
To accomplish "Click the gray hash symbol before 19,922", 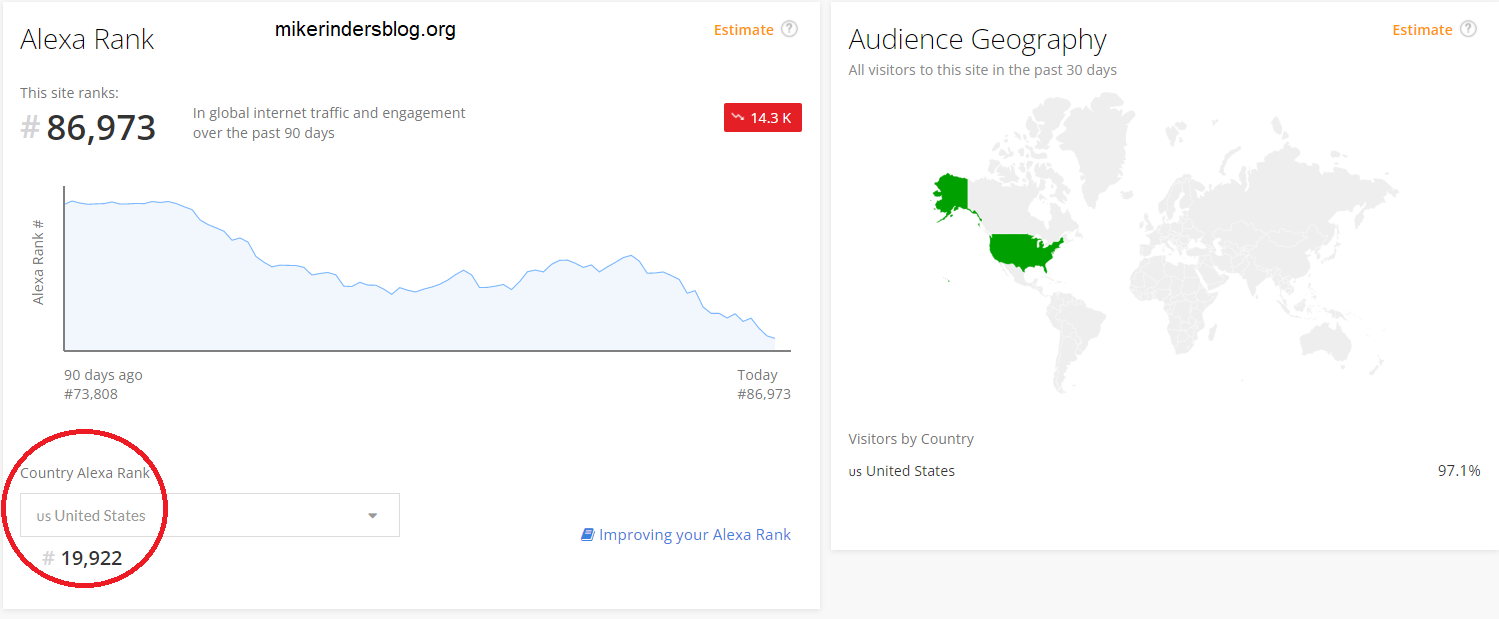I will click(x=48, y=559).
